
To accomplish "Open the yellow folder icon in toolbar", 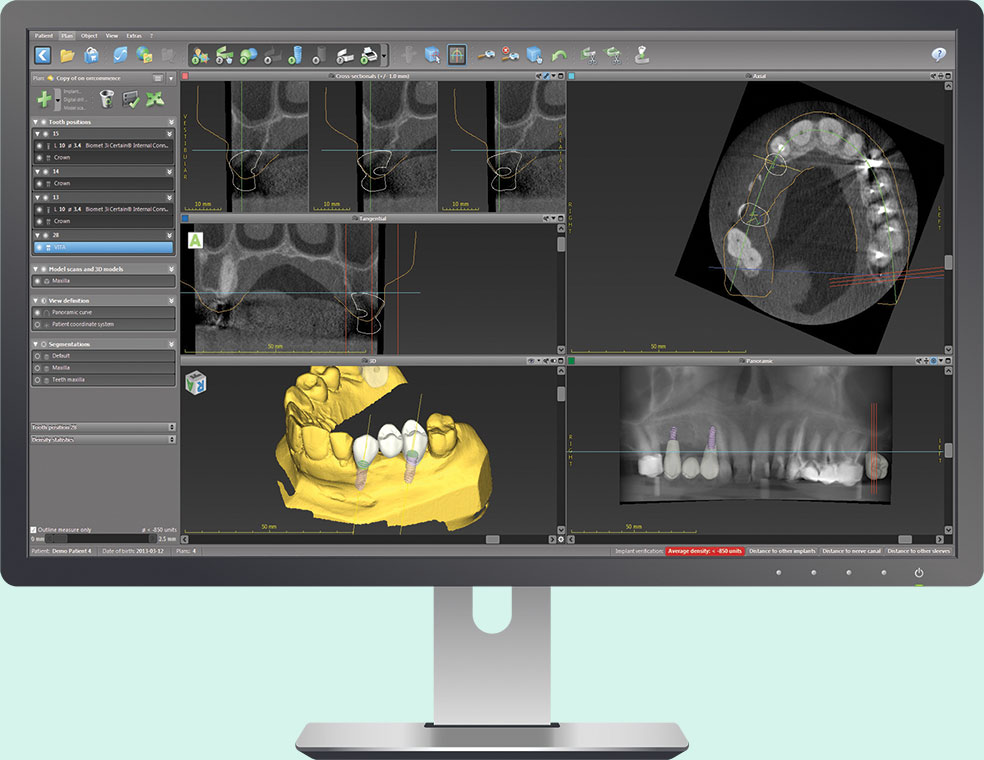I will coord(68,55).
